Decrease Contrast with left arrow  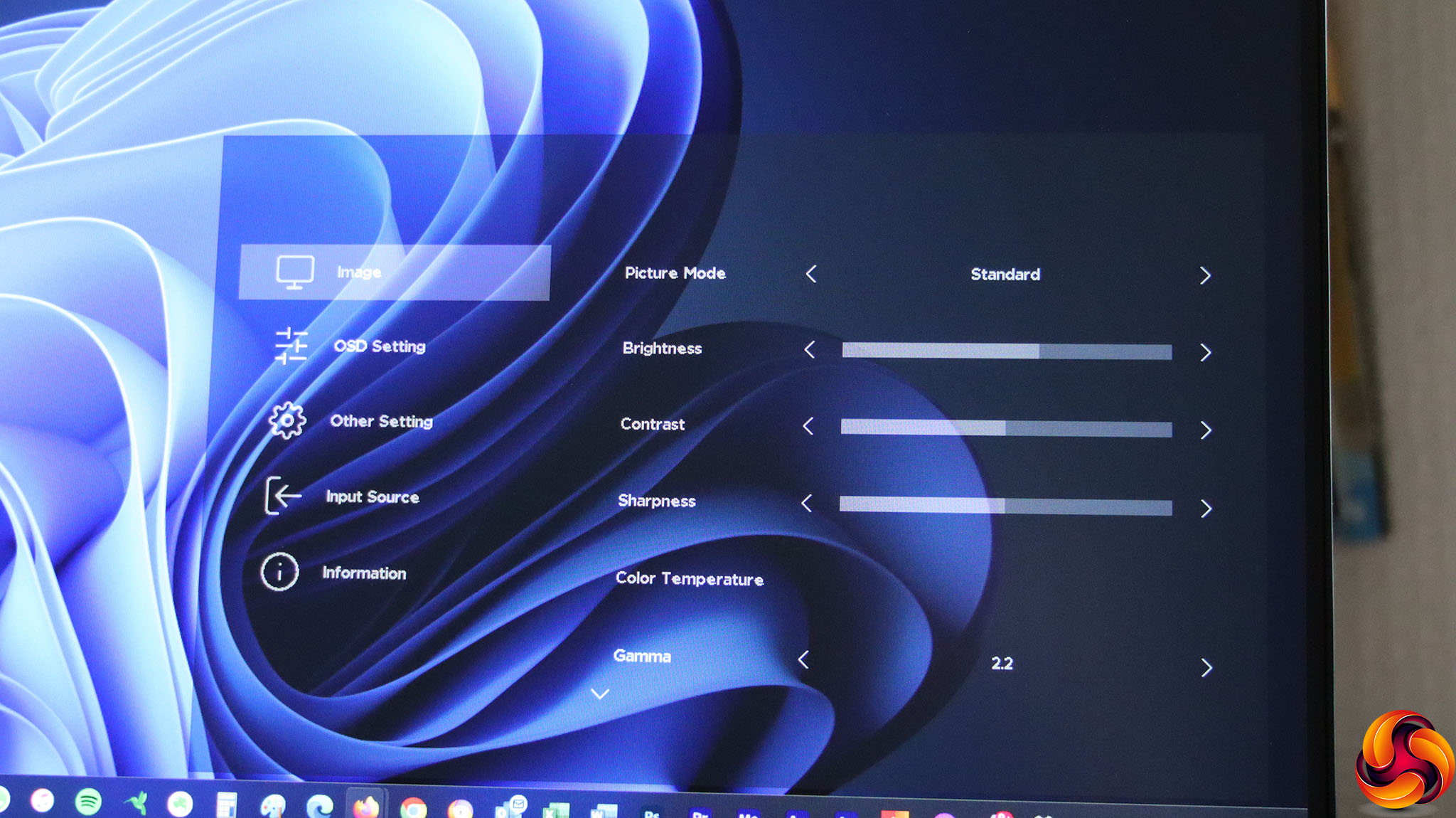click(x=808, y=426)
